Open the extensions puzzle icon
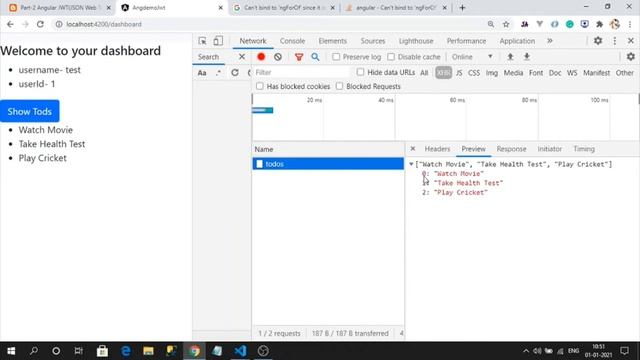This screenshot has height=360, width=640. pos(600,24)
